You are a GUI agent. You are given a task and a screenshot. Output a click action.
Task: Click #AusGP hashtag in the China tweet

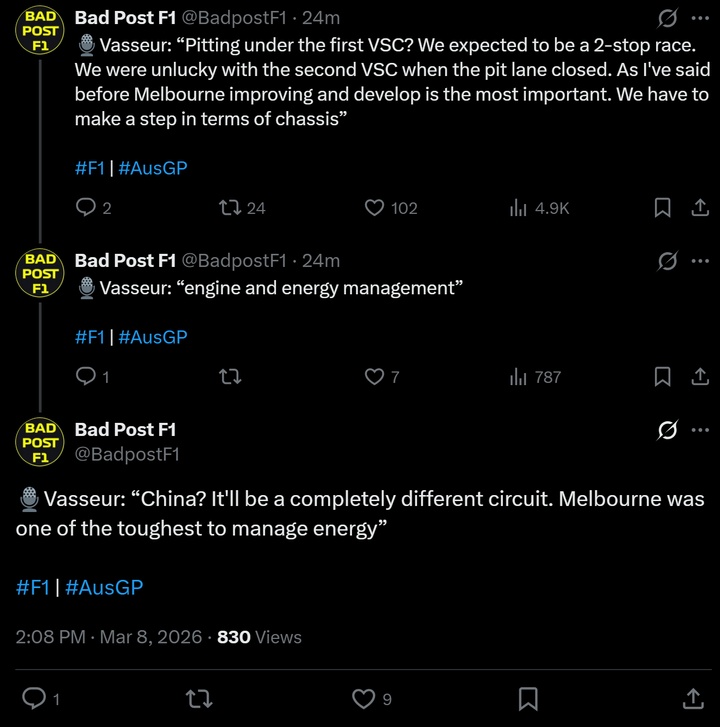click(104, 587)
